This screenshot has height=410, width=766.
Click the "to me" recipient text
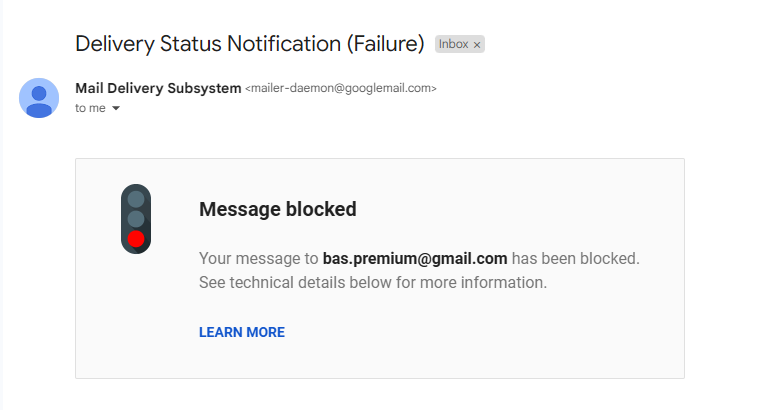90,108
